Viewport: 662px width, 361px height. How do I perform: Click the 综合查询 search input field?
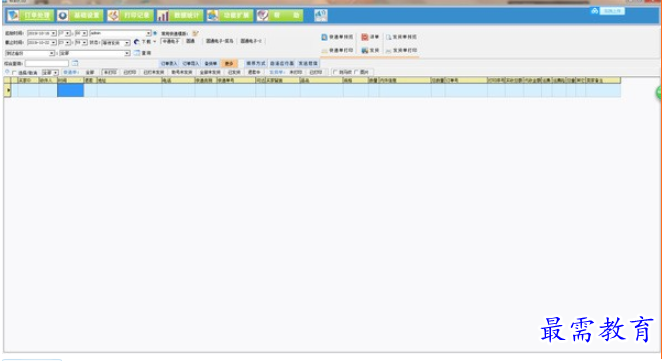(46, 63)
